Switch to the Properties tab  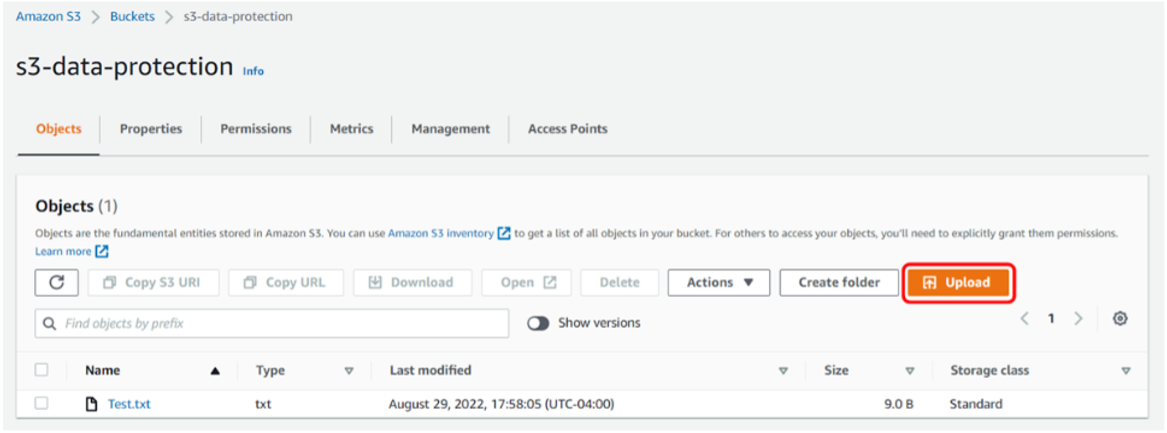pyautogui.click(x=151, y=129)
